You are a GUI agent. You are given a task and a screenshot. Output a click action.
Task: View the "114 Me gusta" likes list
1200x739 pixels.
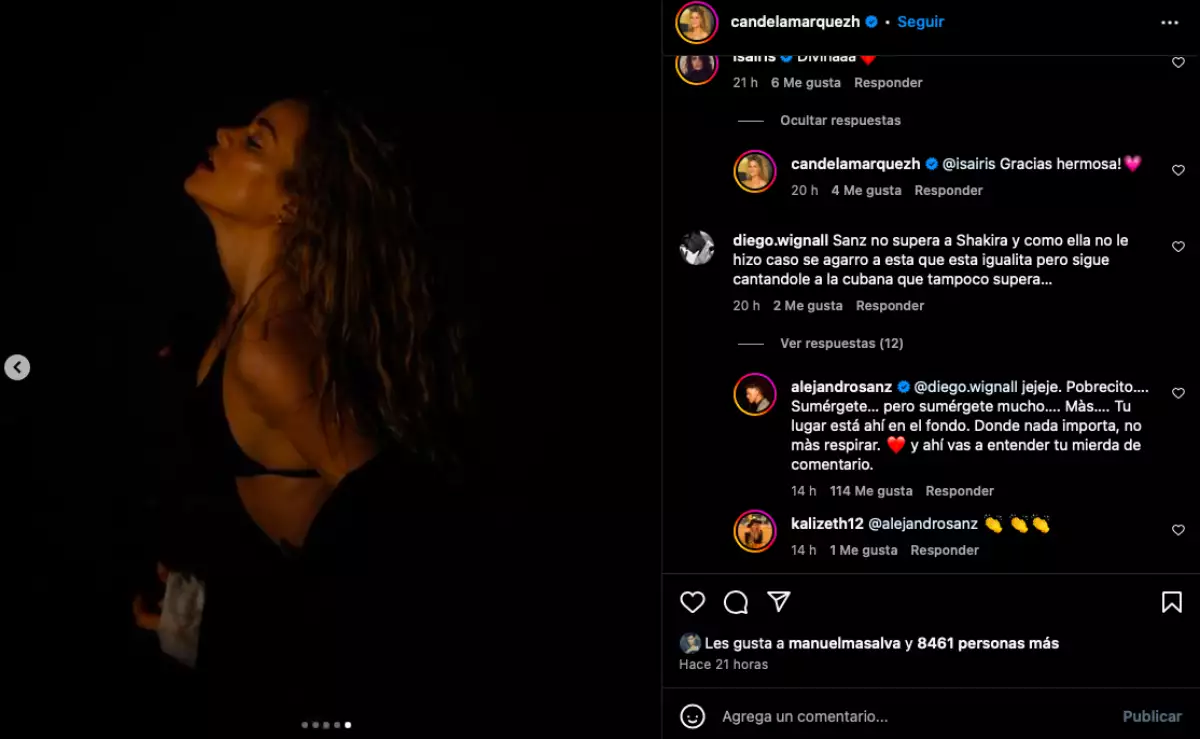871,491
